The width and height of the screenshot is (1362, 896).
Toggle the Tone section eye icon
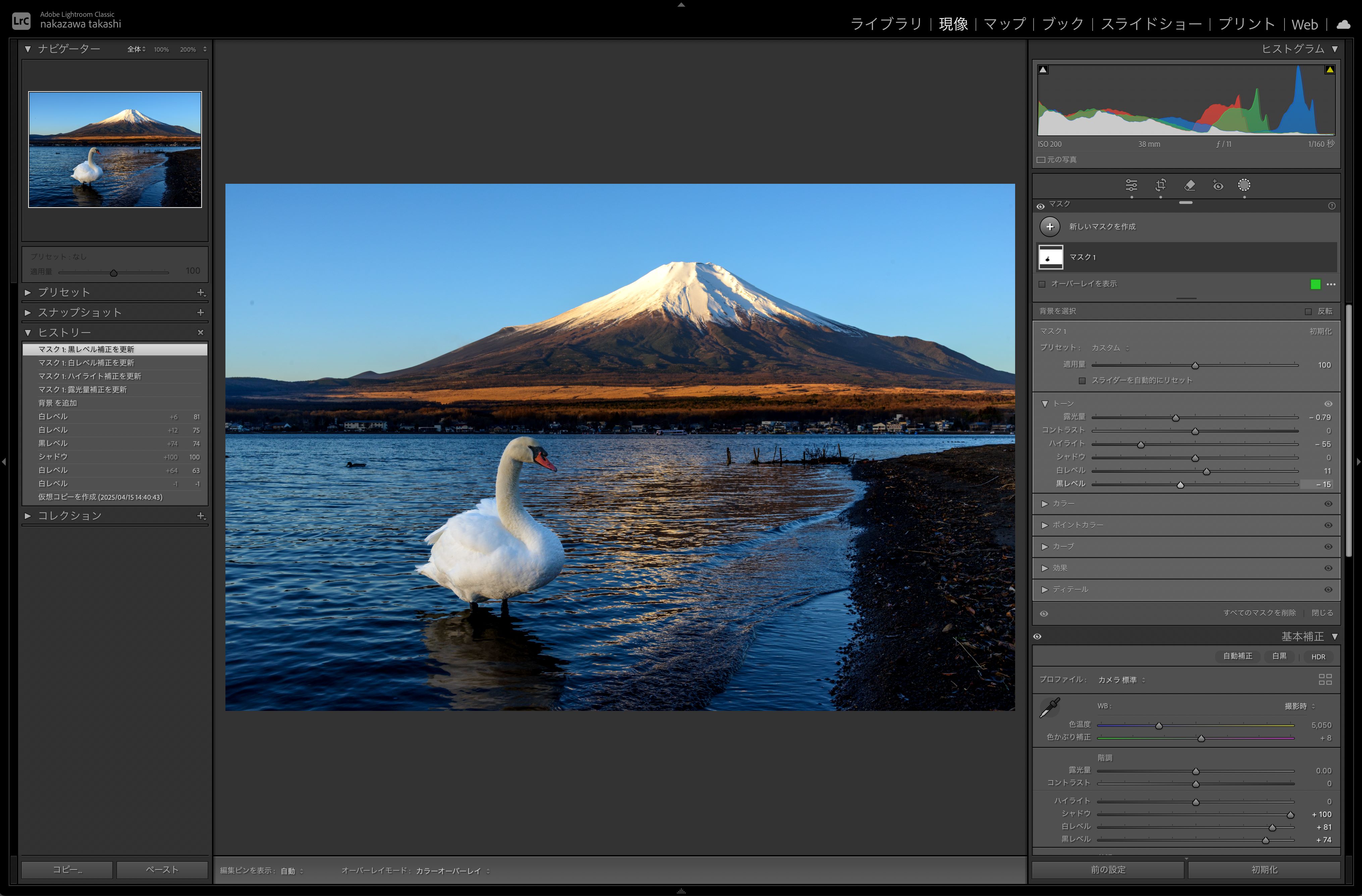click(x=1328, y=404)
